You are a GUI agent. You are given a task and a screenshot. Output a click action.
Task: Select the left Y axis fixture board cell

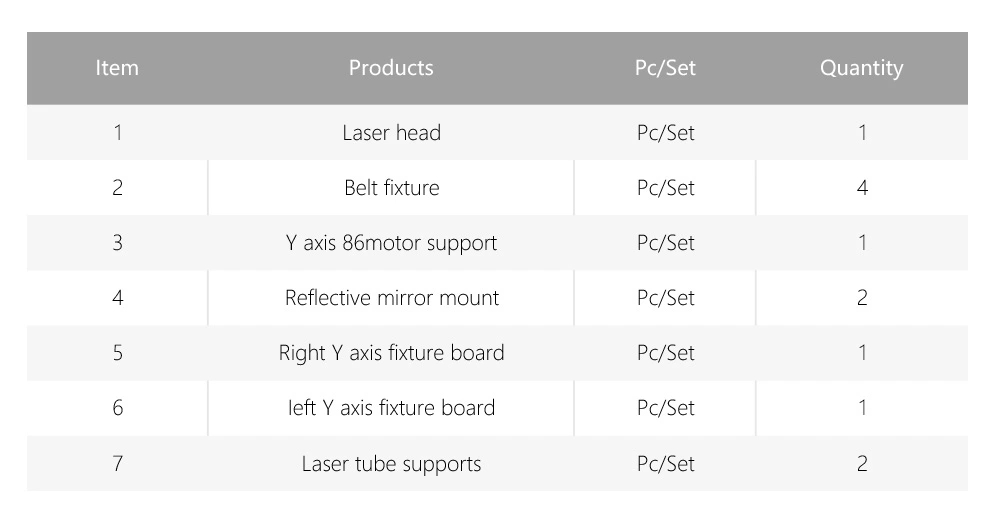tap(391, 407)
